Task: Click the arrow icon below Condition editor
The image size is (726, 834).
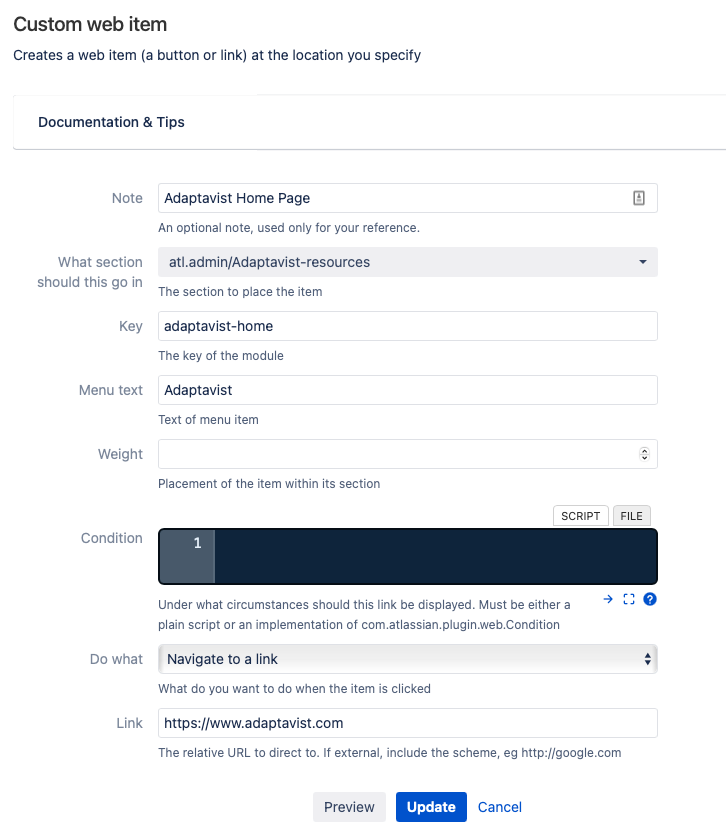Action: coord(608,599)
